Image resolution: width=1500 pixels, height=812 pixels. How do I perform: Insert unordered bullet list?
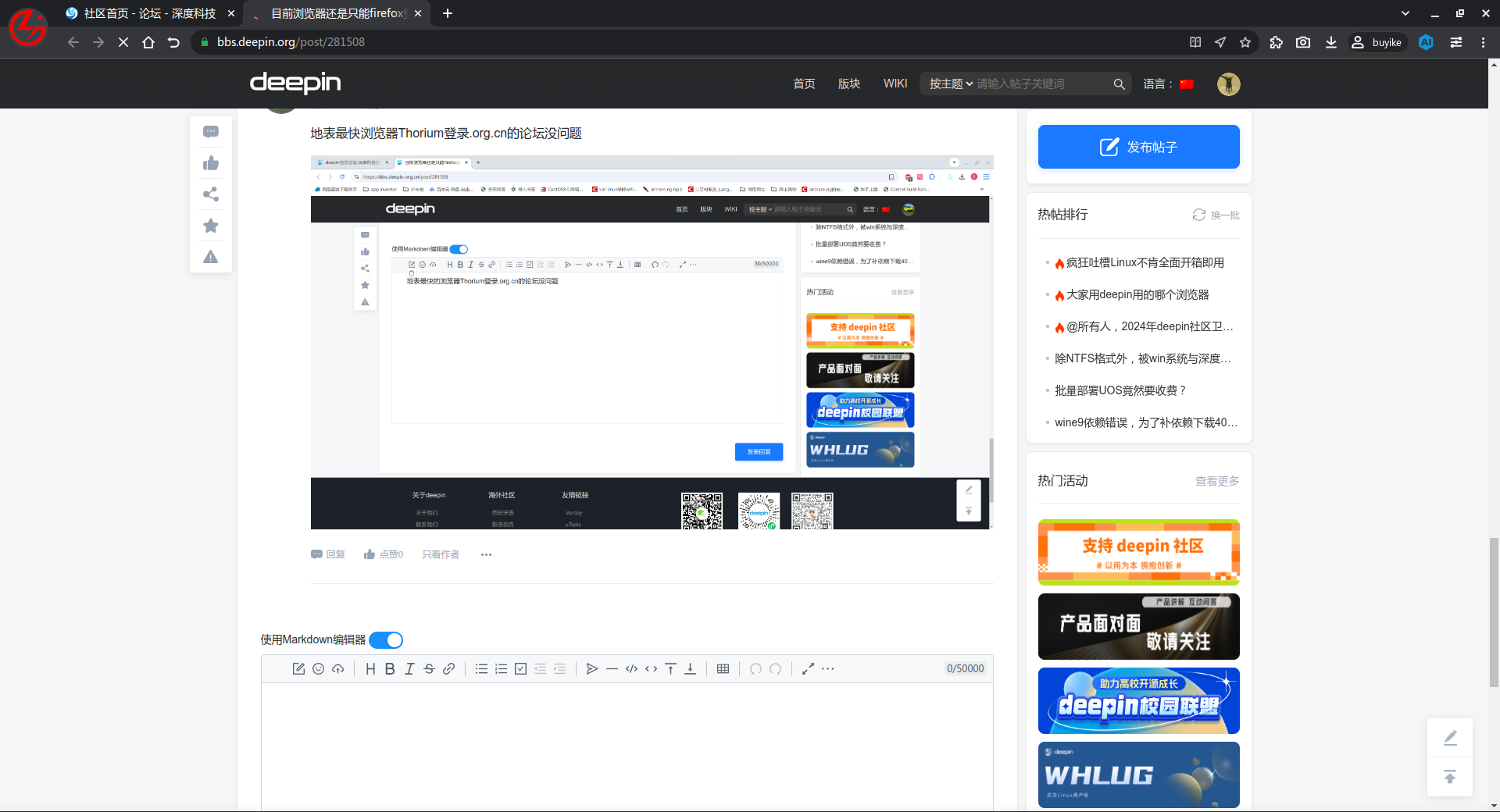point(481,669)
